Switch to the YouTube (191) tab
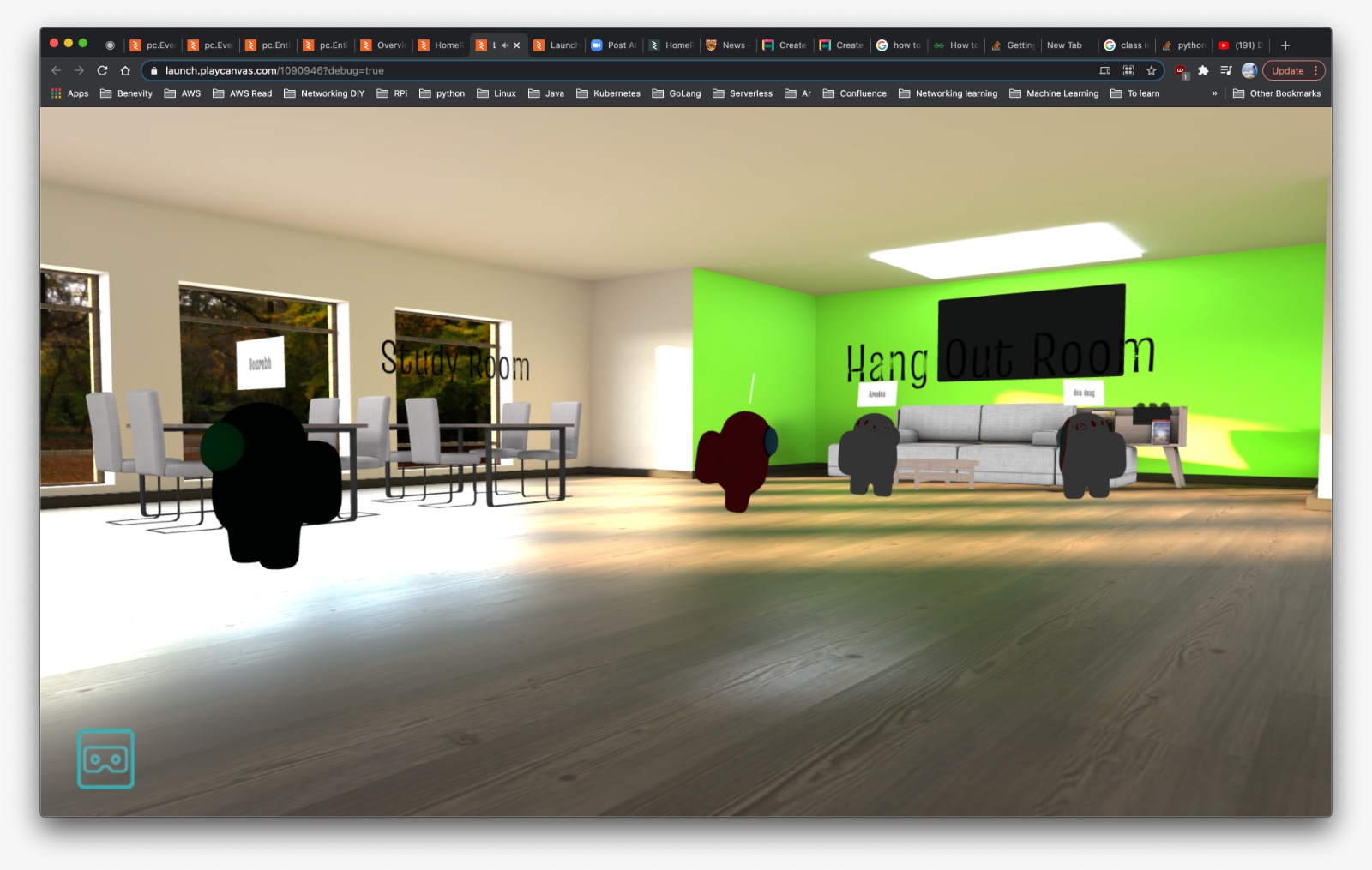Image resolution: width=1372 pixels, height=870 pixels. 1241,45
